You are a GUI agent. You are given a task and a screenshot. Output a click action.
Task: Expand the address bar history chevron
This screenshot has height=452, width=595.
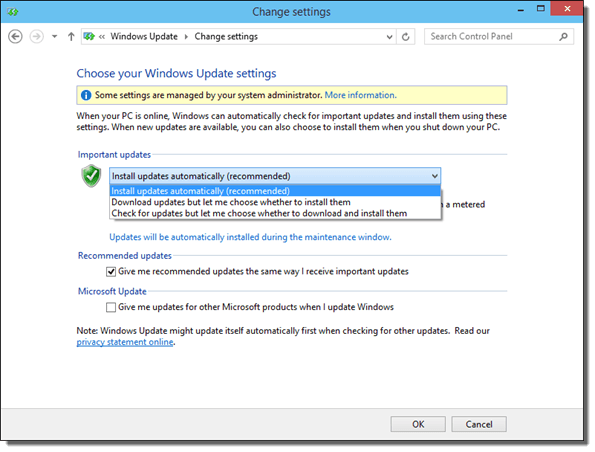click(x=389, y=37)
